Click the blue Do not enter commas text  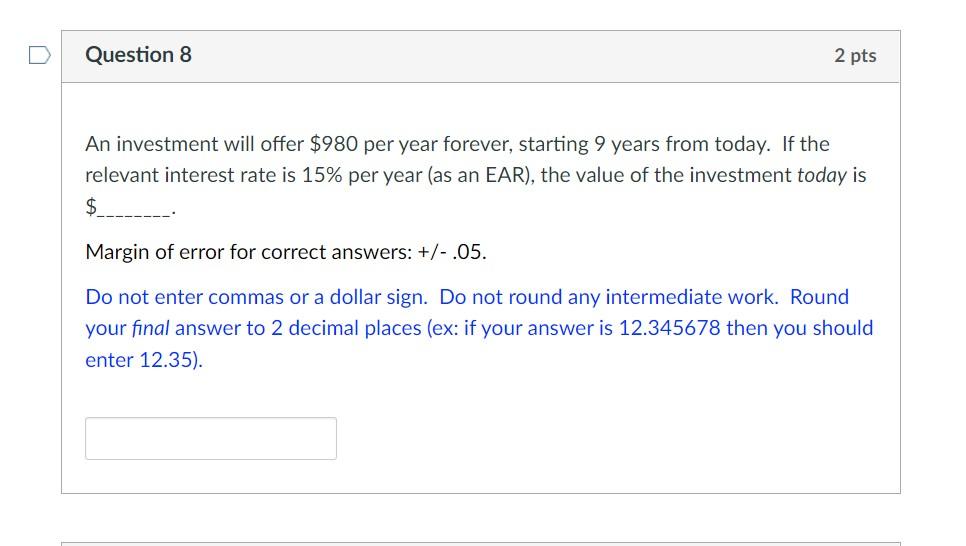[x=256, y=297]
